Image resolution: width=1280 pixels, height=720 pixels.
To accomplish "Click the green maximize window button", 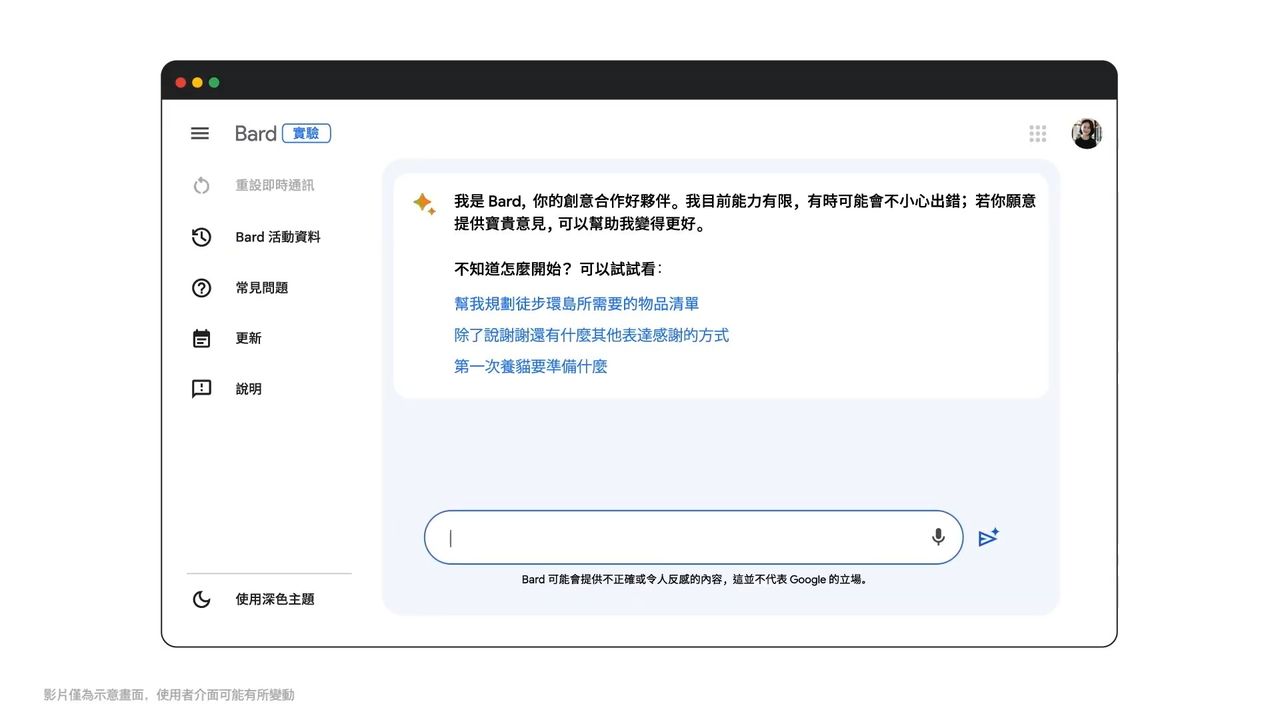I will [214, 82].
